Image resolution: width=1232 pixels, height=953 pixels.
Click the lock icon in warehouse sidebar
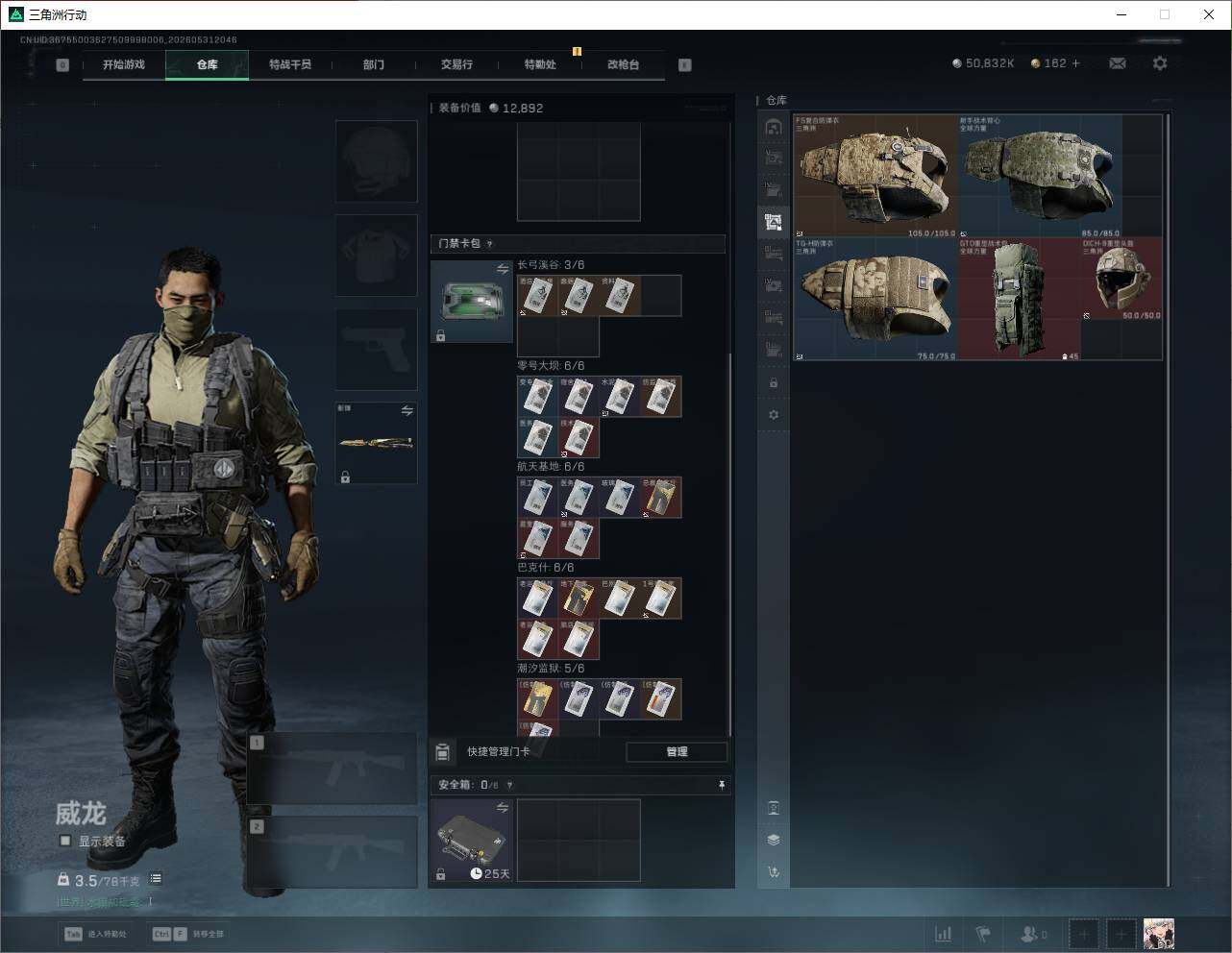coord(774,383)
